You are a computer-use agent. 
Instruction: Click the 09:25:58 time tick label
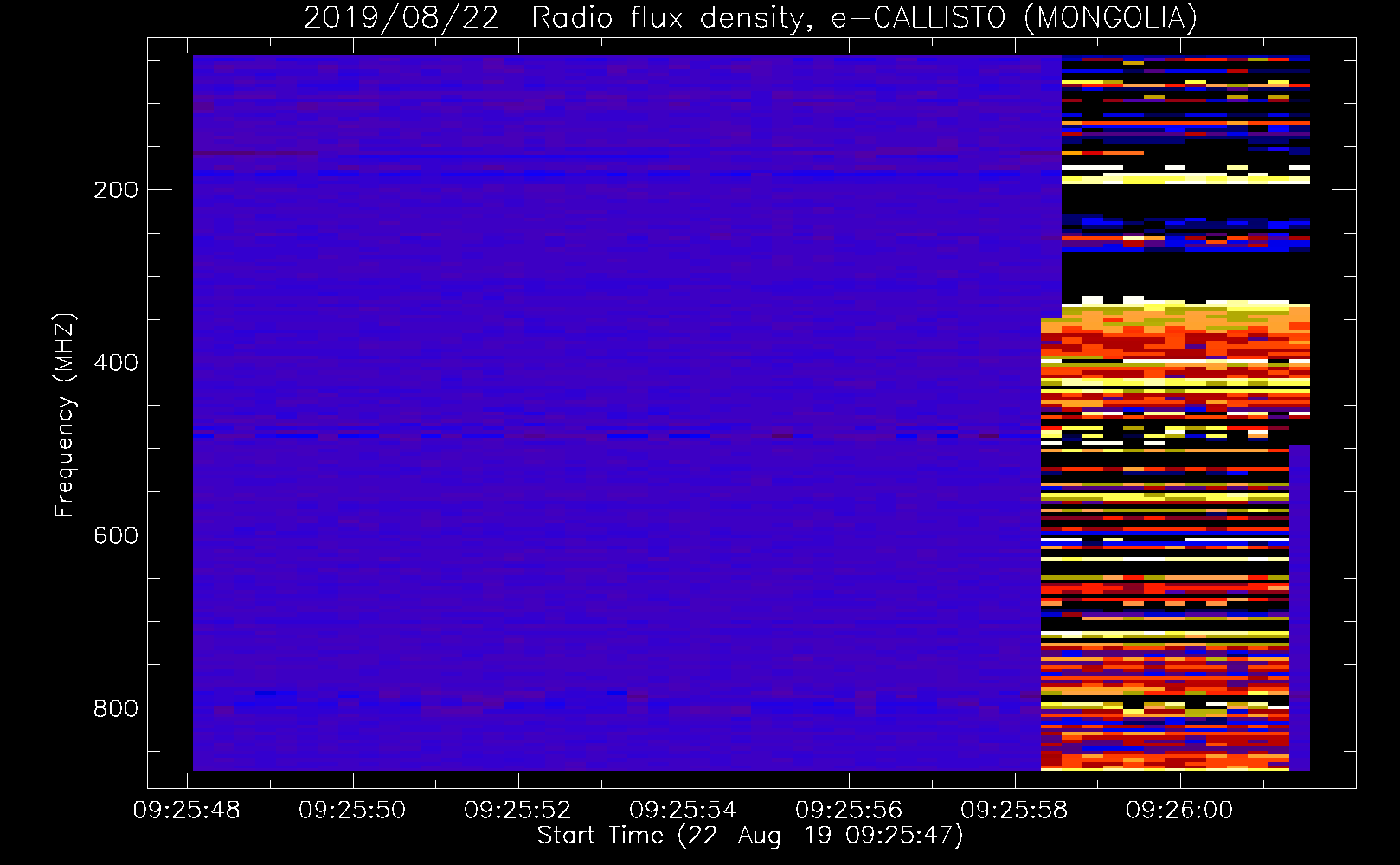1014,811
